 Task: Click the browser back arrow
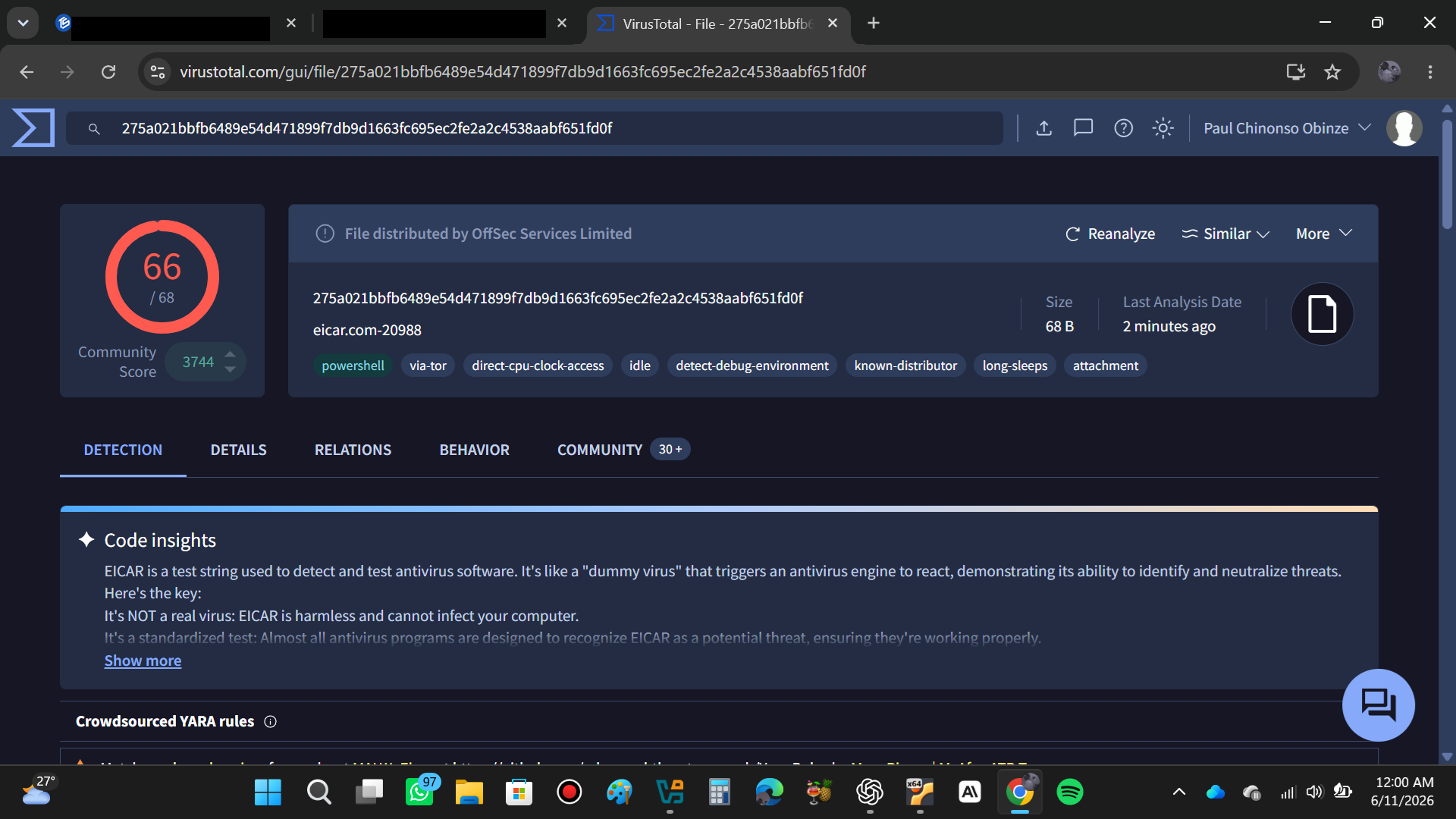[27, 71]
